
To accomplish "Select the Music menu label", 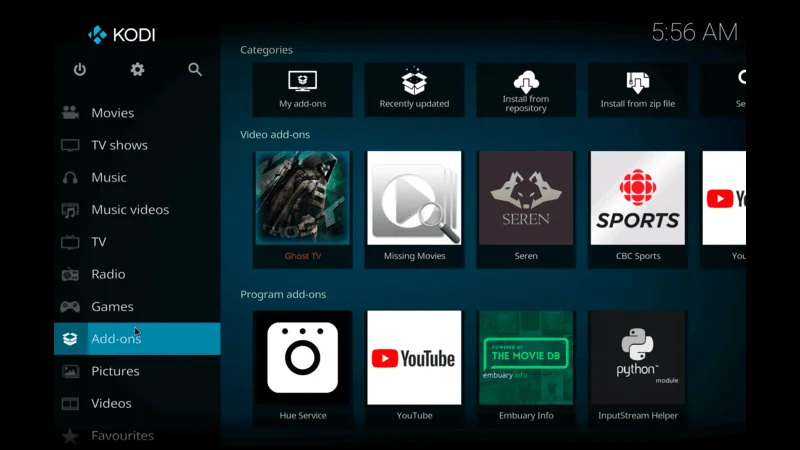I will tap(109, 178).
